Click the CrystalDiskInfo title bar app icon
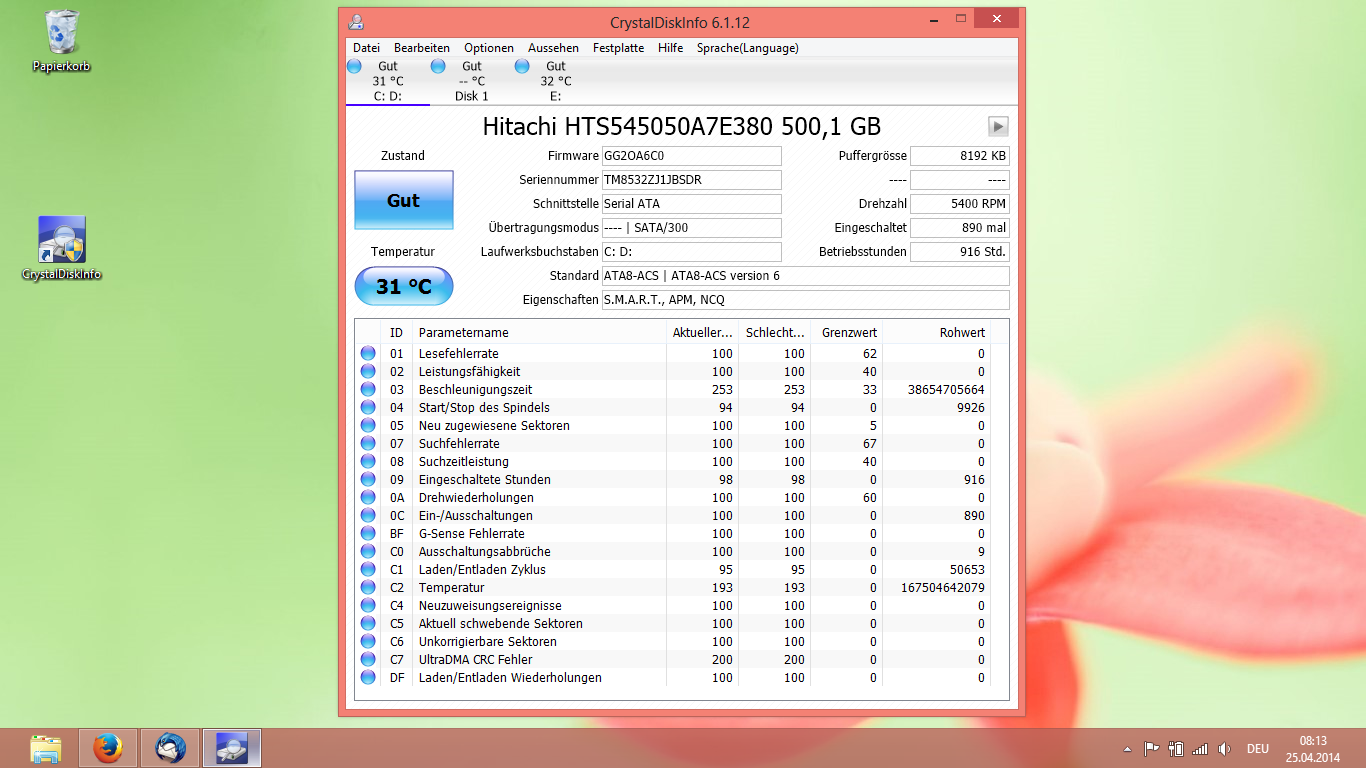Screen dimensions: 1366x768 [356, 22]
